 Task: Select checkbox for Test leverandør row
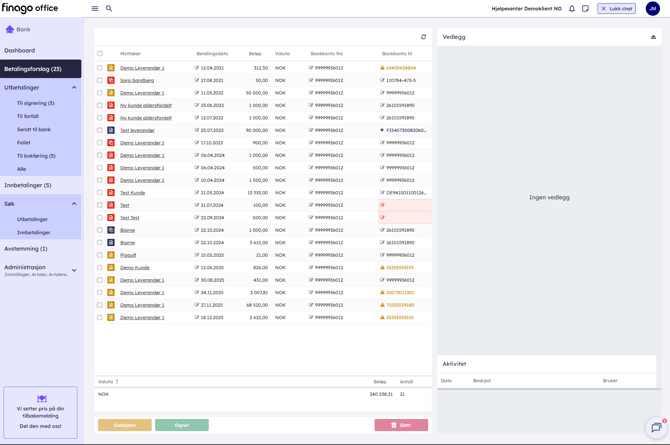point(100,130)
